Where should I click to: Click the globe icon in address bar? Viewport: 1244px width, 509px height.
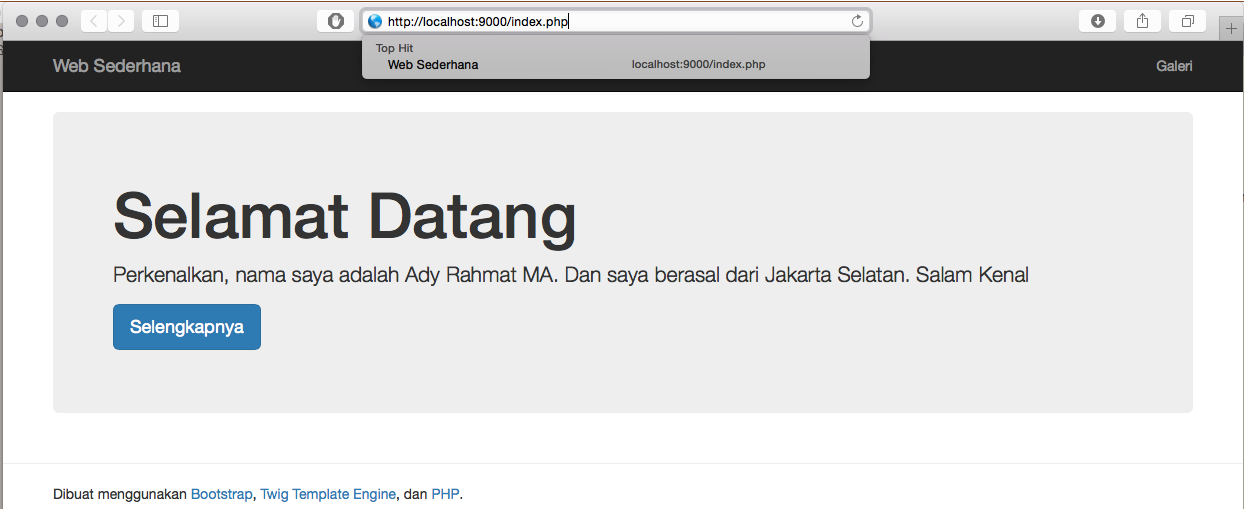(x=375, y=21)
